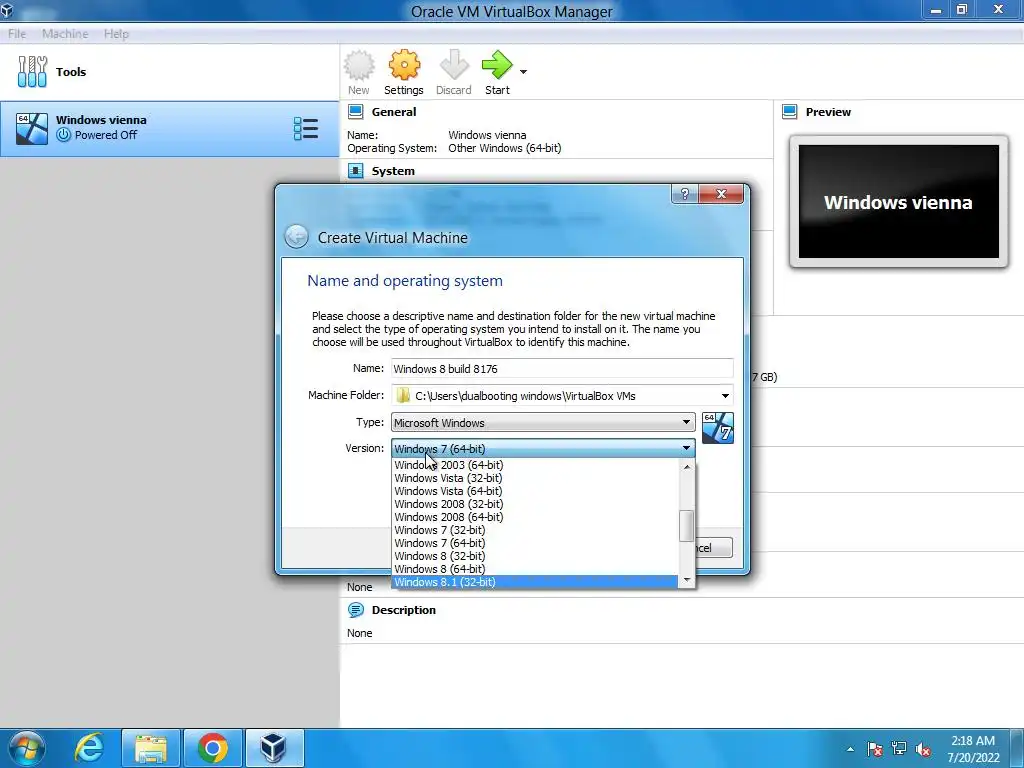Click the Preview section icon

790,112
